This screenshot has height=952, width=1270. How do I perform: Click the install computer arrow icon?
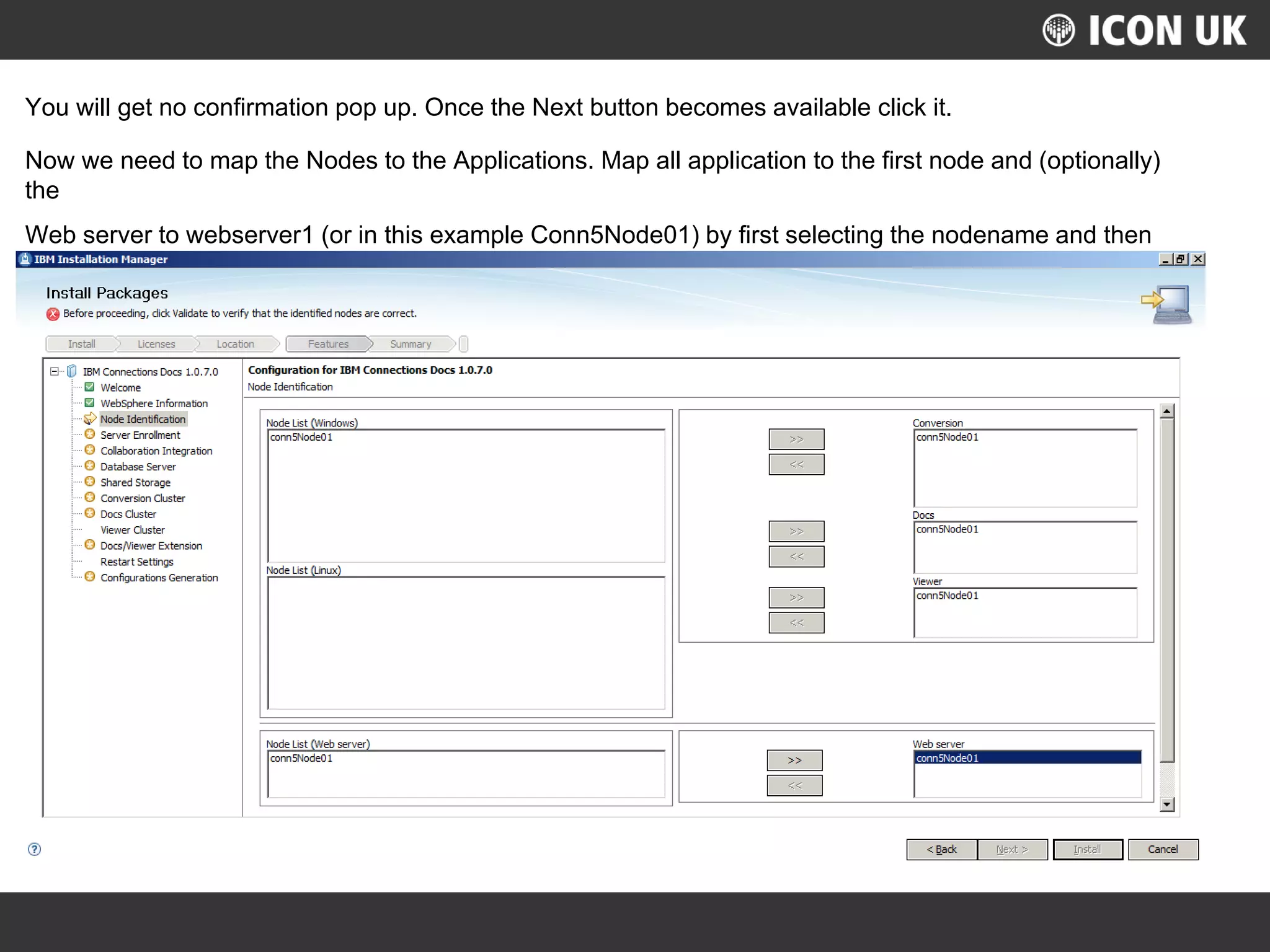[1167, 304]
